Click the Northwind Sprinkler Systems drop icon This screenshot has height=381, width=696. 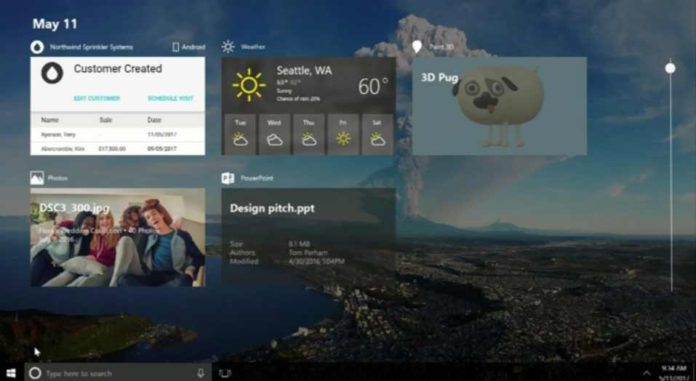point(37,47)
